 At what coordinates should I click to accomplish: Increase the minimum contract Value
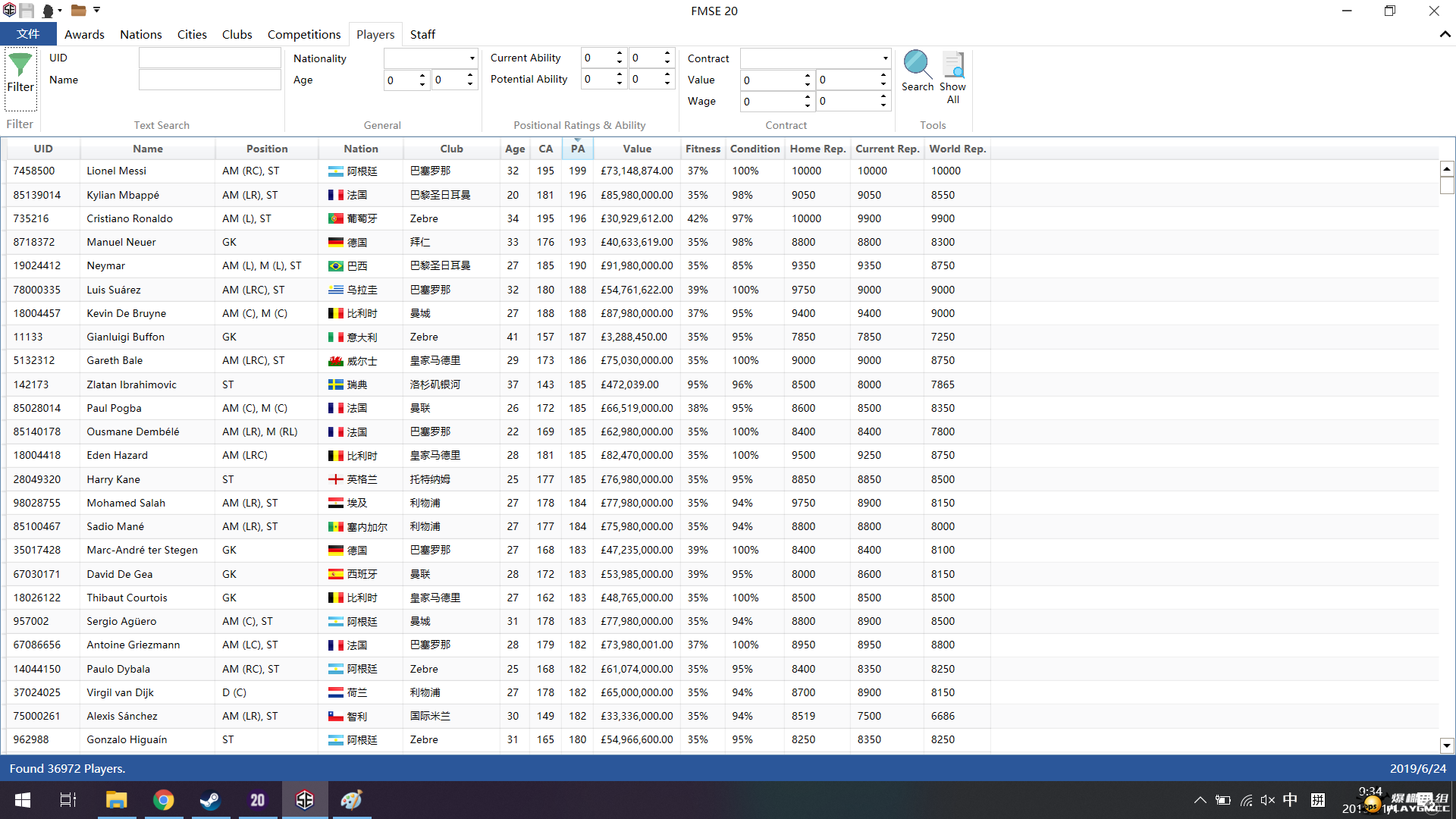point(808,75)
